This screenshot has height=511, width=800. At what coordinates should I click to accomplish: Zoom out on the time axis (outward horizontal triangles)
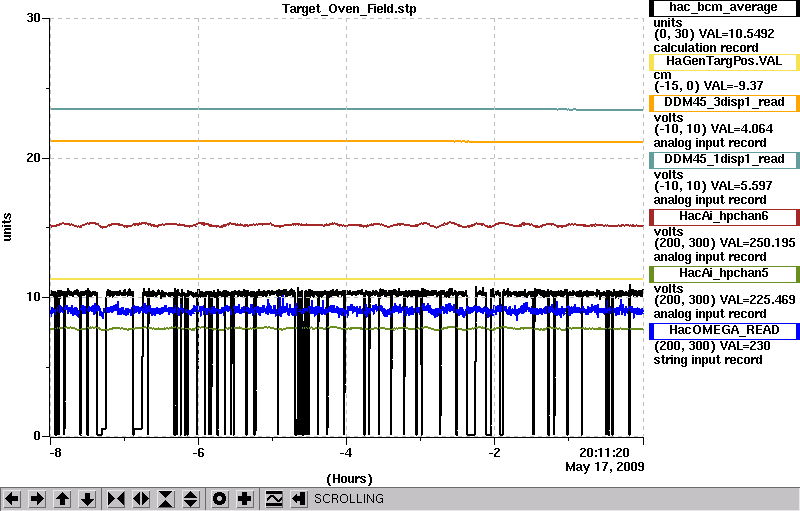(x=141, y=499)
